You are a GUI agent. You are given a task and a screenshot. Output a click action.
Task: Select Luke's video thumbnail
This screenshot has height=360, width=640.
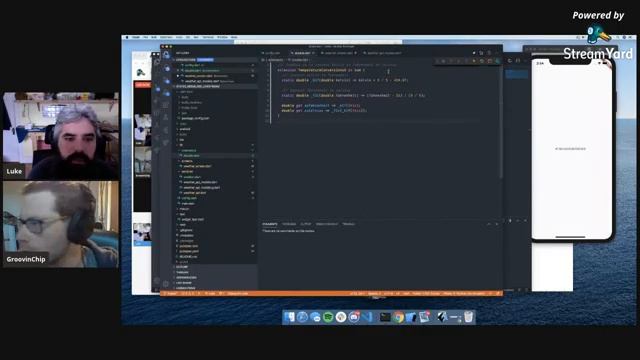click(61, 136)
